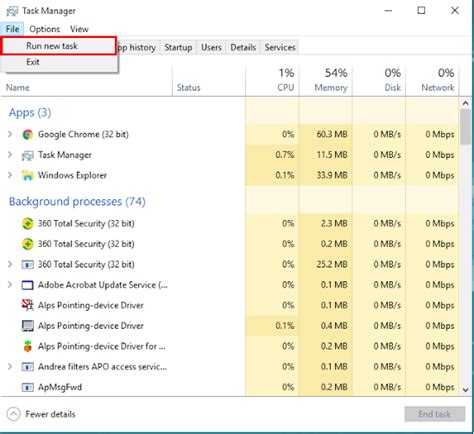Screen dimensions: 474x434
Task: Select the Apps (3) group heading
Action: point(30,113)
